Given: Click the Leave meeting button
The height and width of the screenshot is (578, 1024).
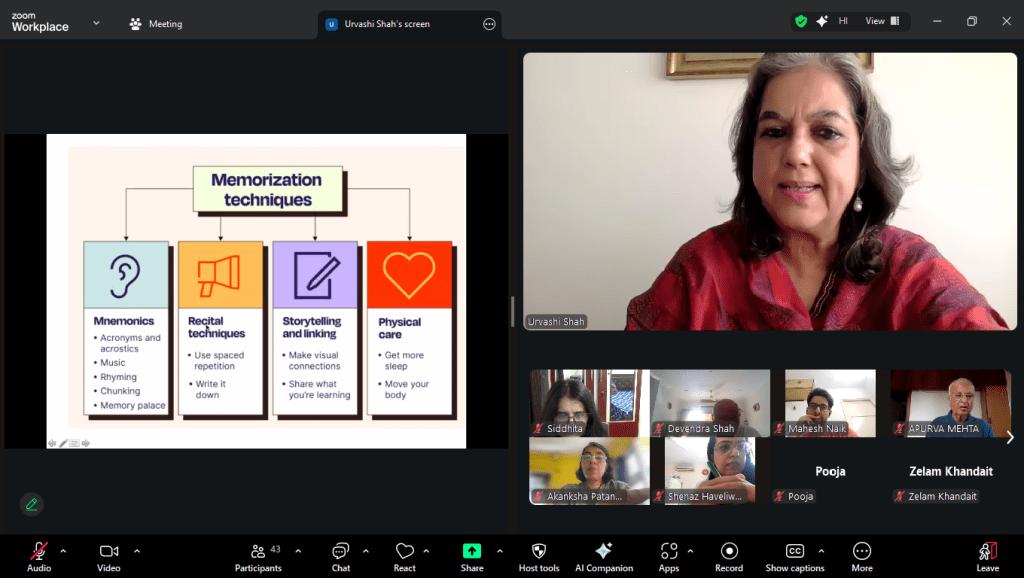Looking at the screenshot, I should click(987, 555).
